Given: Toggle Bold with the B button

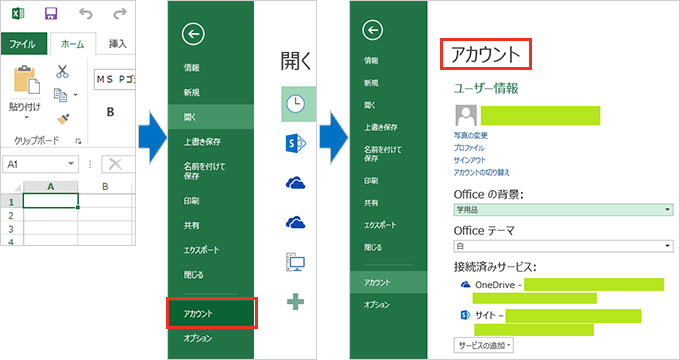Looking at the screenshot, I should click(x=110, y=112).
